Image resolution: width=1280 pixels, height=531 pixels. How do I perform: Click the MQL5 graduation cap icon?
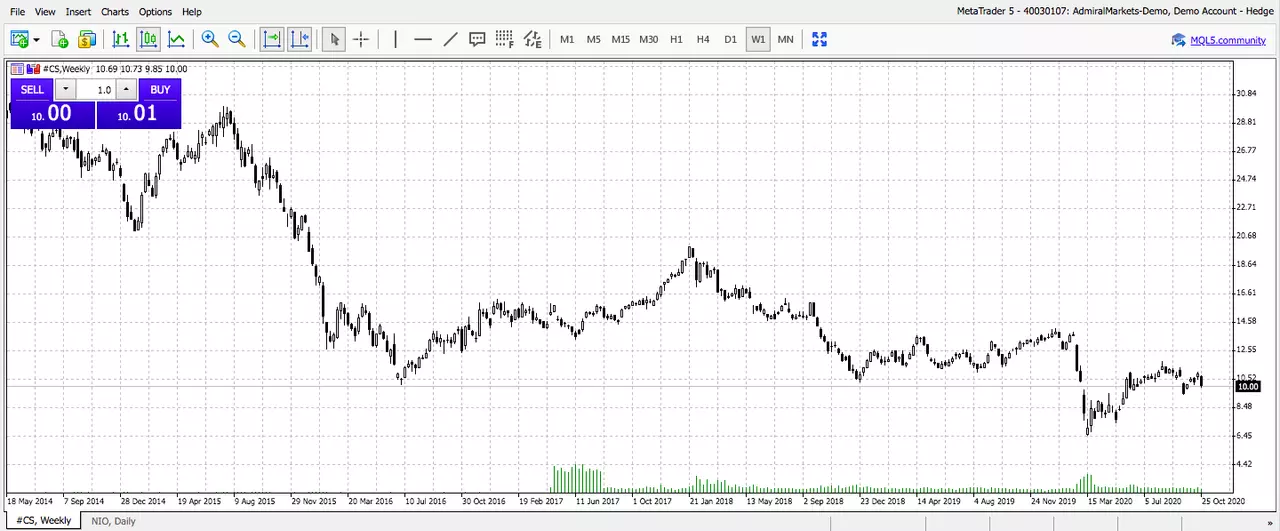point(1179,40)
